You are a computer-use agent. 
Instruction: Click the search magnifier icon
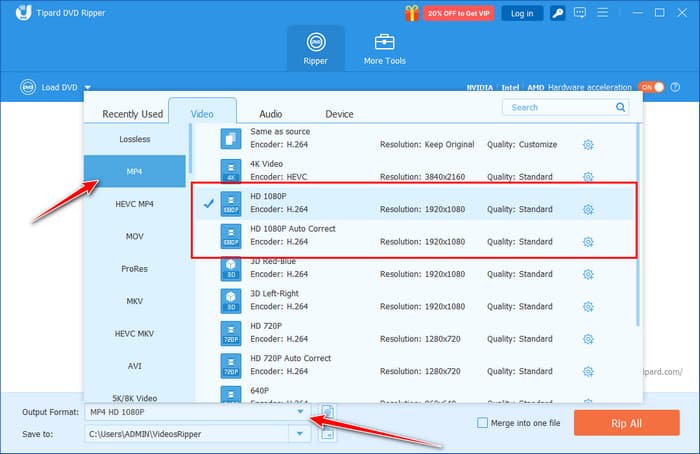(621, 107)
